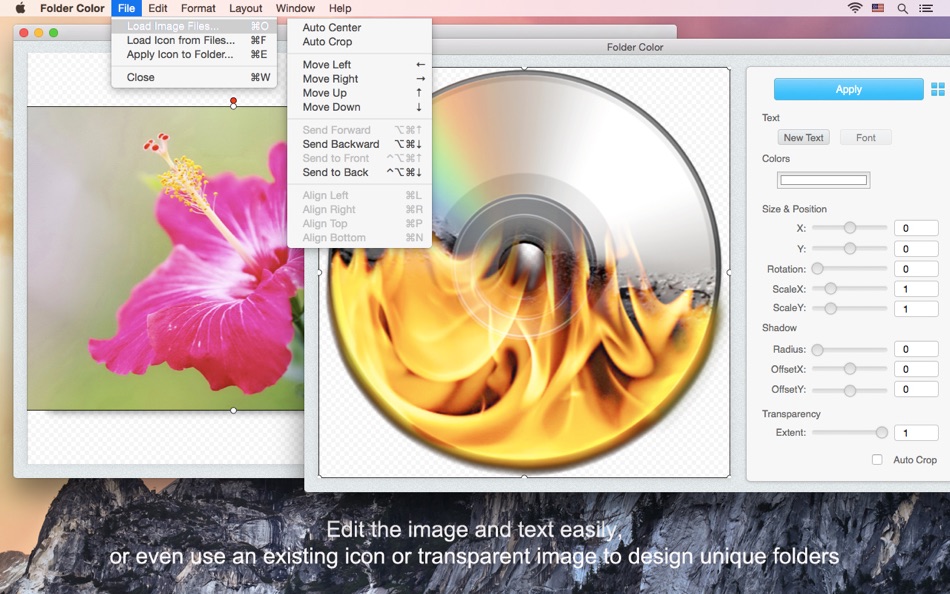Click the ScaleY value field
The image size is (950, 594).
coord(916,309)
